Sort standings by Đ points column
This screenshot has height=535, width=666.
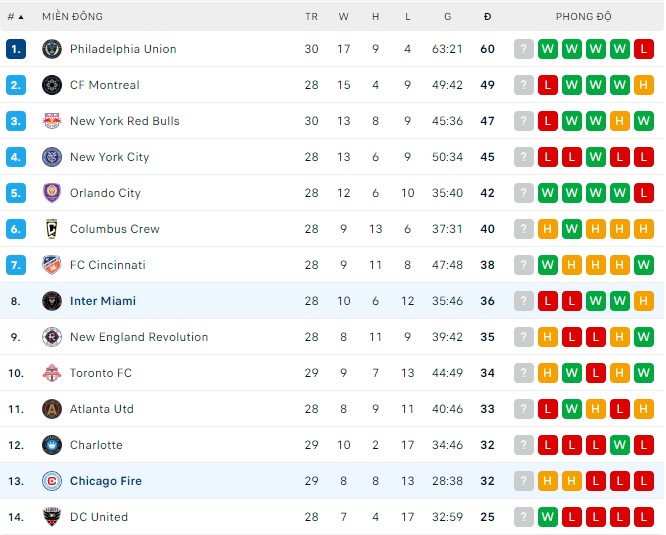point(487,16)
